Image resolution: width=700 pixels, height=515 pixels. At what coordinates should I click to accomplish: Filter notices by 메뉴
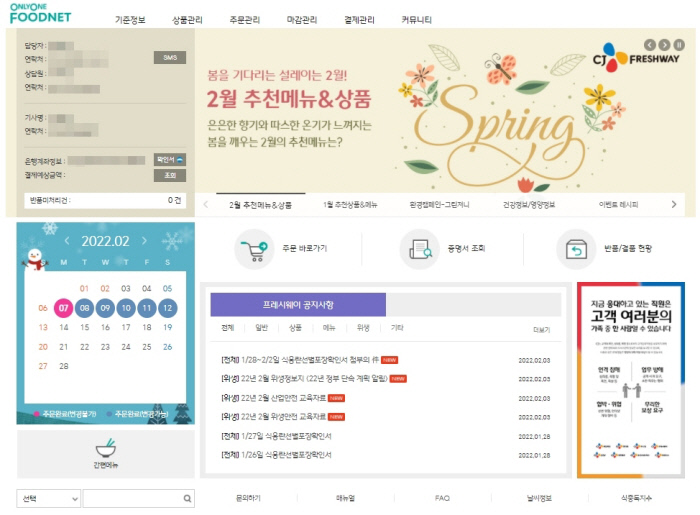coord(329,328)
